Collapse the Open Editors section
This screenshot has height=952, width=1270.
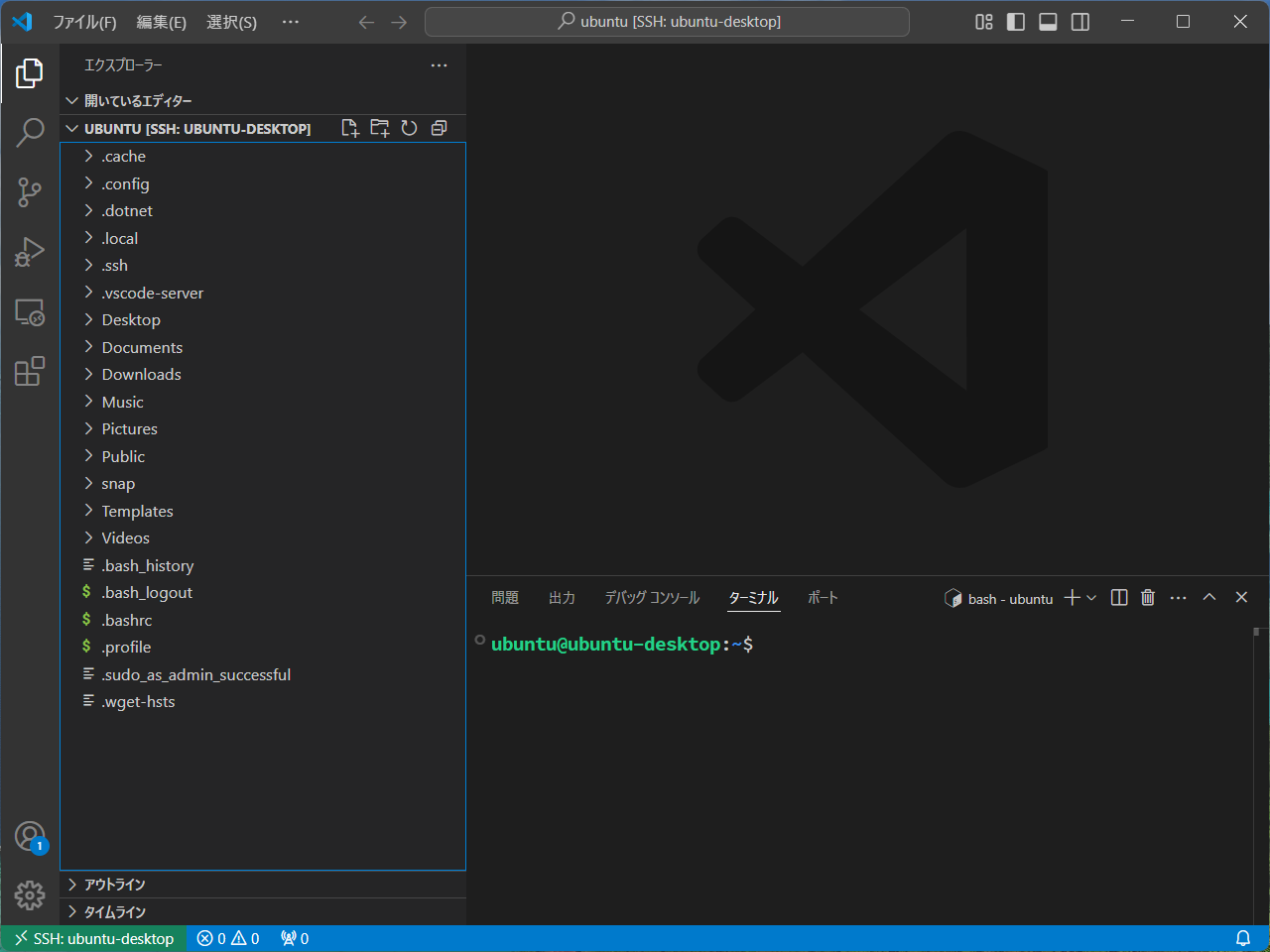(263, 101)
